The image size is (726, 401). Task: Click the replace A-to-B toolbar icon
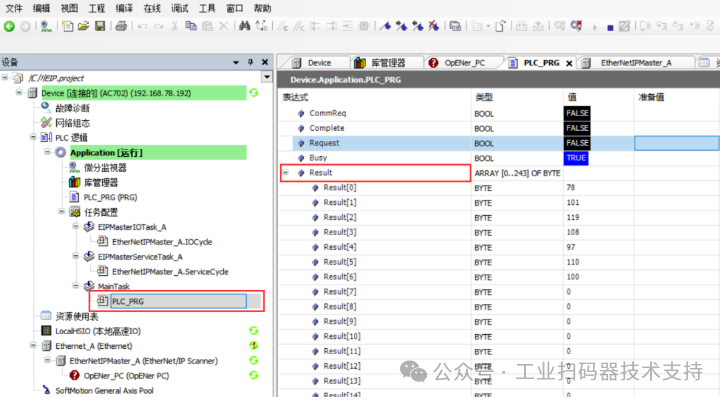click(262, 26)
